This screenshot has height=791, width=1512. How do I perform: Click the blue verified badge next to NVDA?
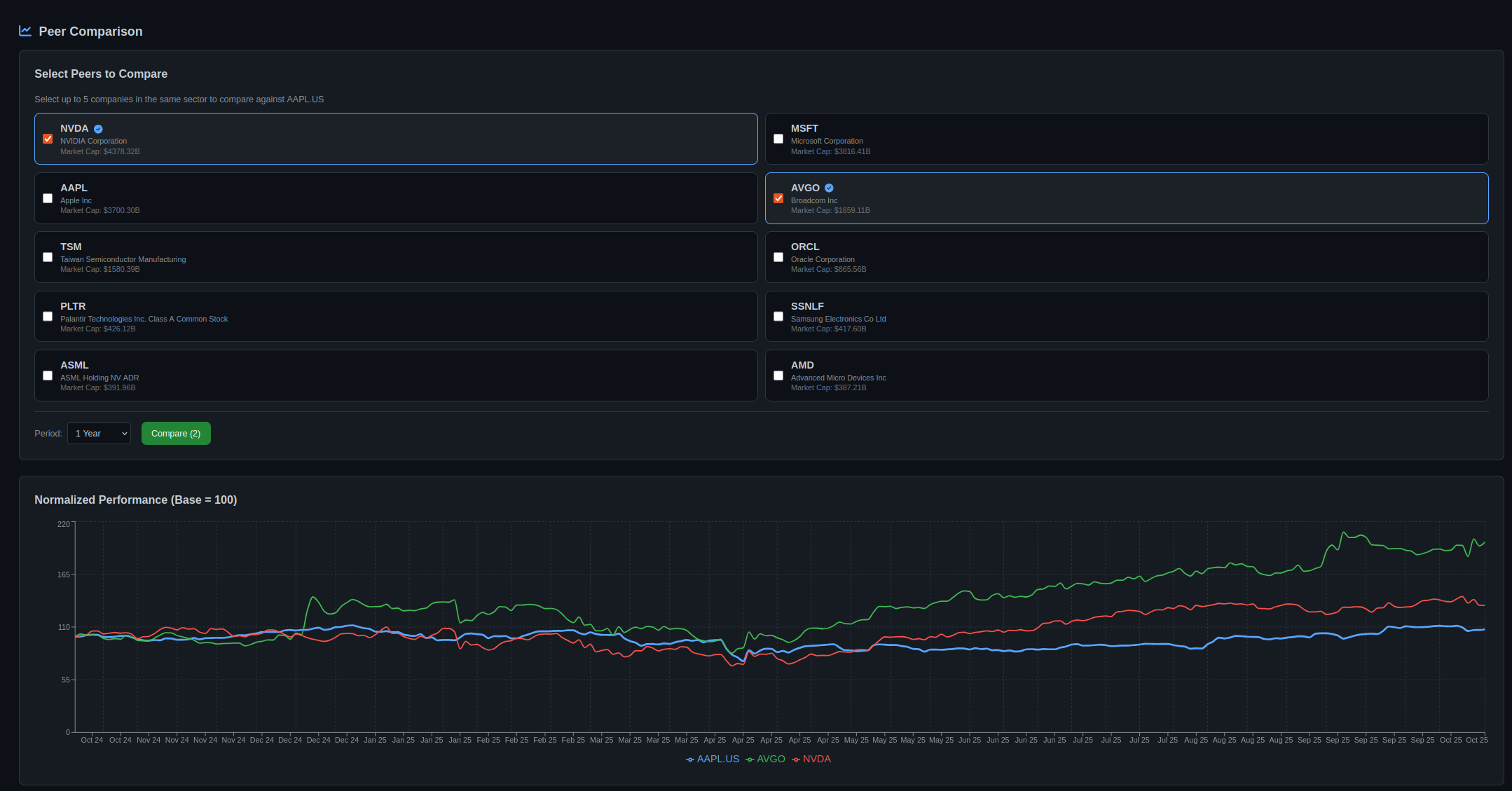click(97, 128)
